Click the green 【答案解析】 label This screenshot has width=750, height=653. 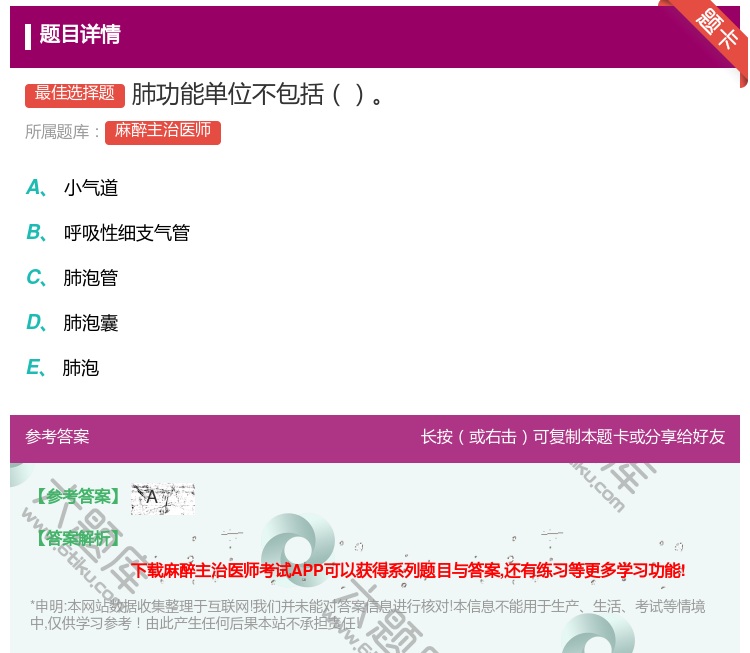(76, 538)
